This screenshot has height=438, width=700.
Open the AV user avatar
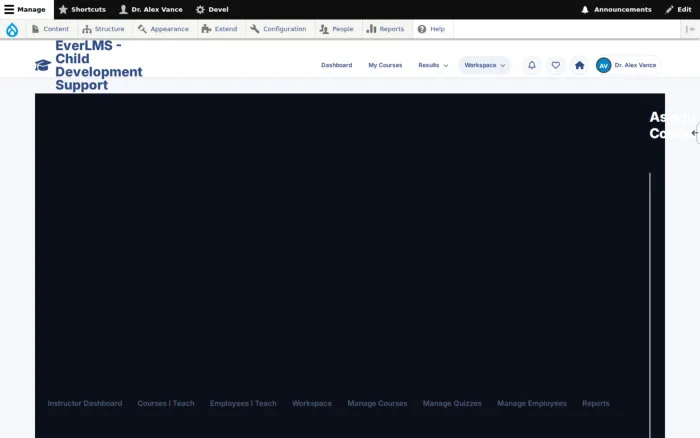(604, 65)
